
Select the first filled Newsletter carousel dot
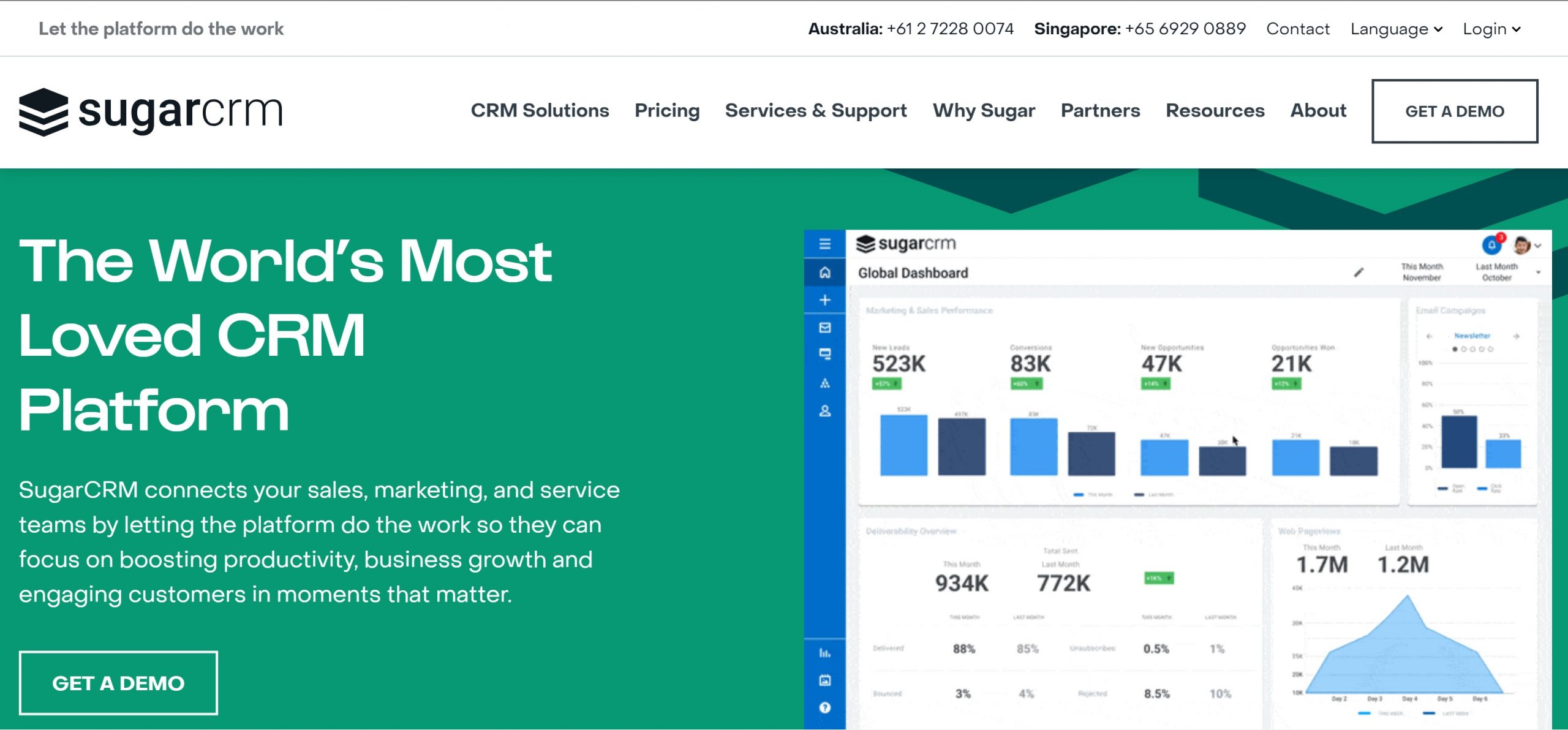click(1455, 349)
